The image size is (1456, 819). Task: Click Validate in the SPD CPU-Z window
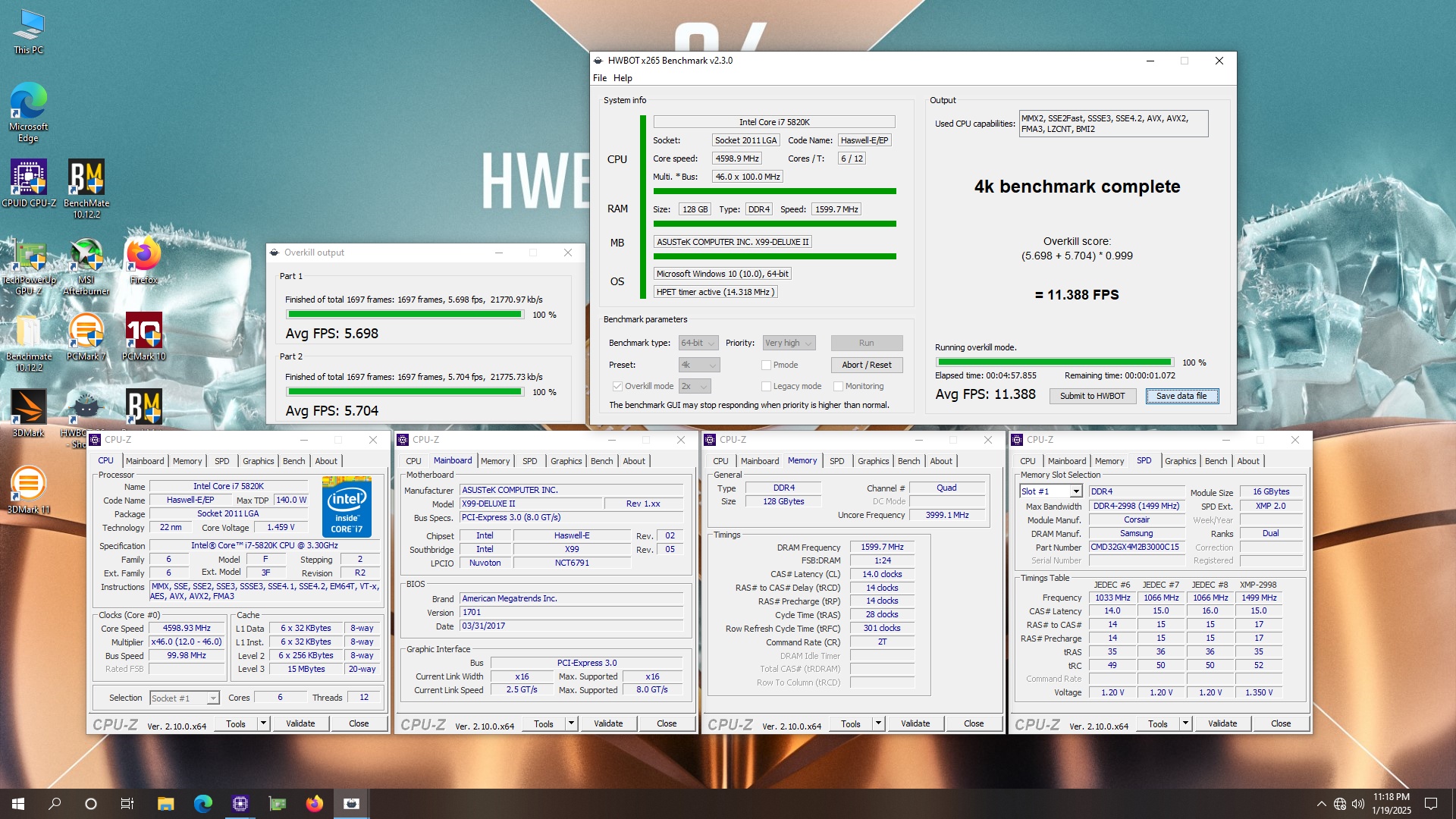pyautogui.click(x=1222, y=723)
